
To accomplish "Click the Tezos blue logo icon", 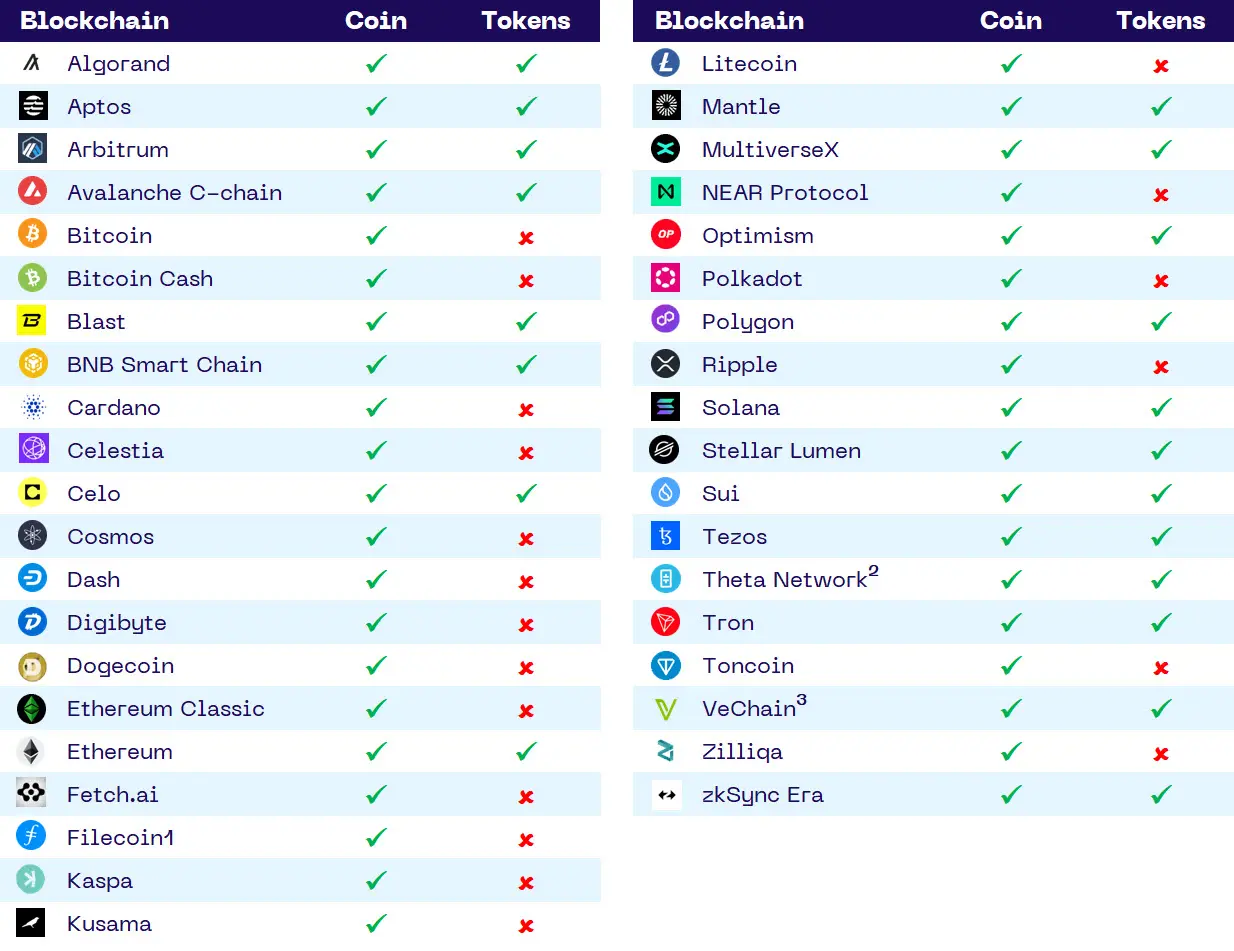I will click(x=665, y=536).
